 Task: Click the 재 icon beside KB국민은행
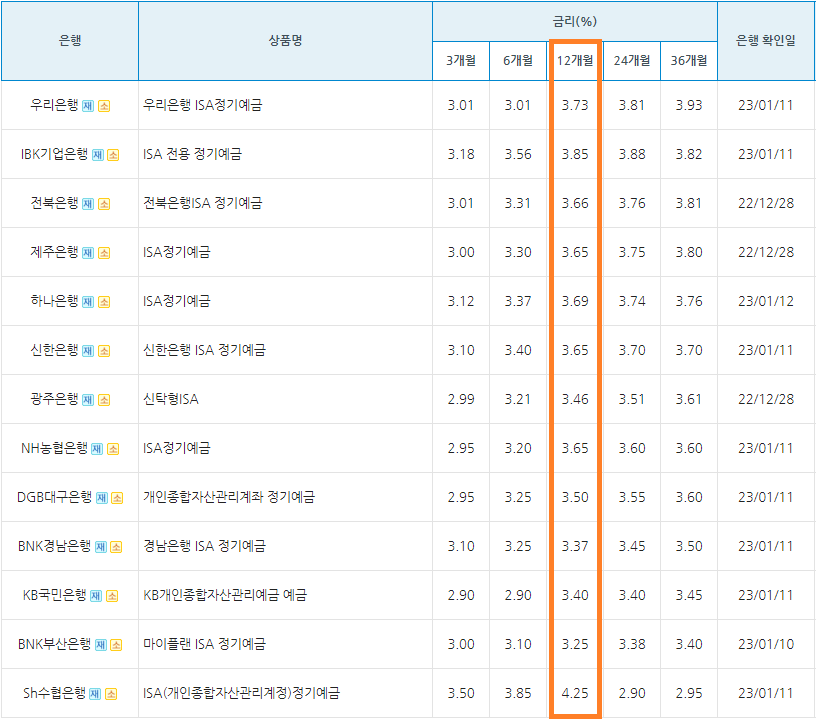96,596
